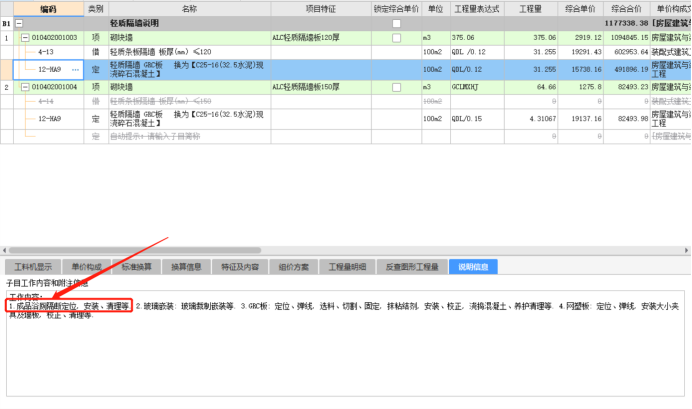The width and height of the screenshot is (692, 409).
Task: Click name cell 轻质条板隔墙 板厚(mm) ≤120
Action: pyautogui.click(x=189, y=52)
